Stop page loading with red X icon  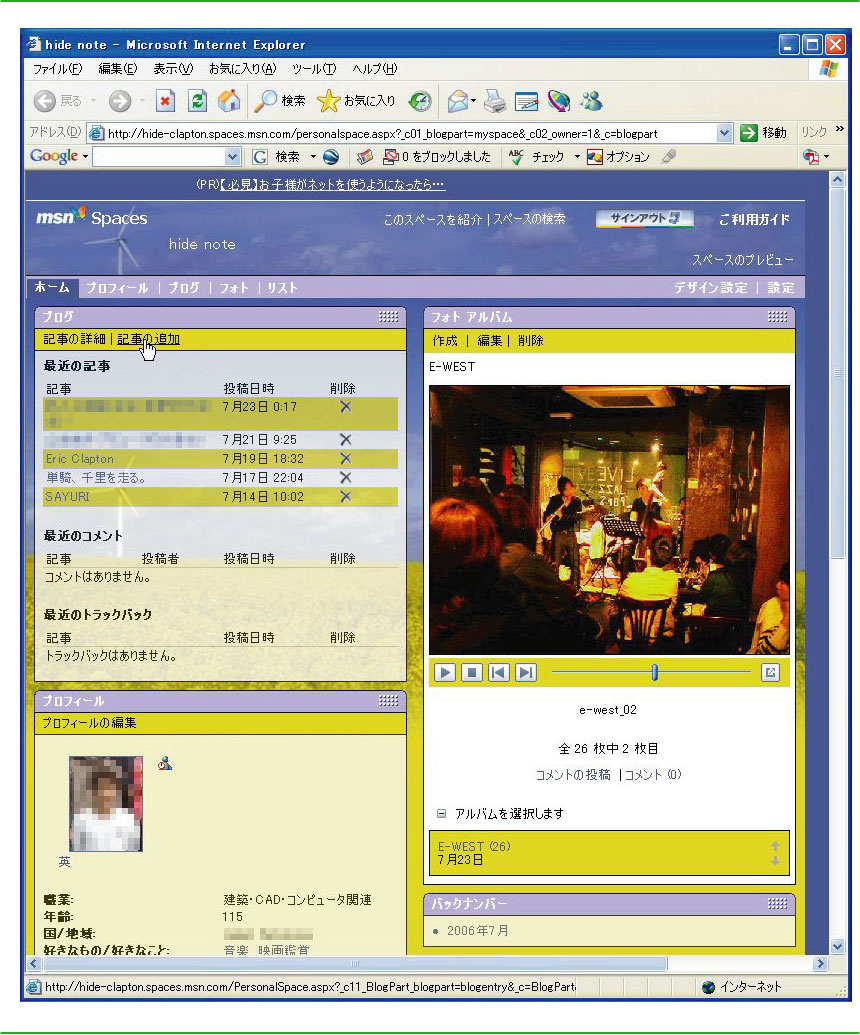click(x=165, y=101)
